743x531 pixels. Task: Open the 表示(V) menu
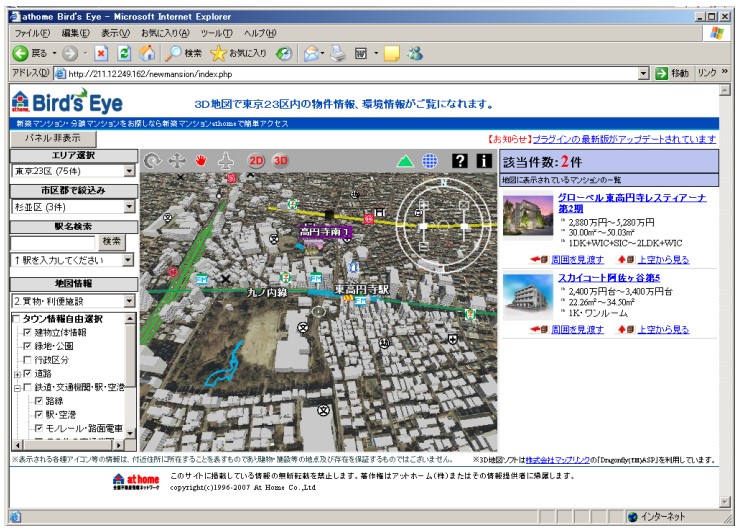[x=115, y=33]
